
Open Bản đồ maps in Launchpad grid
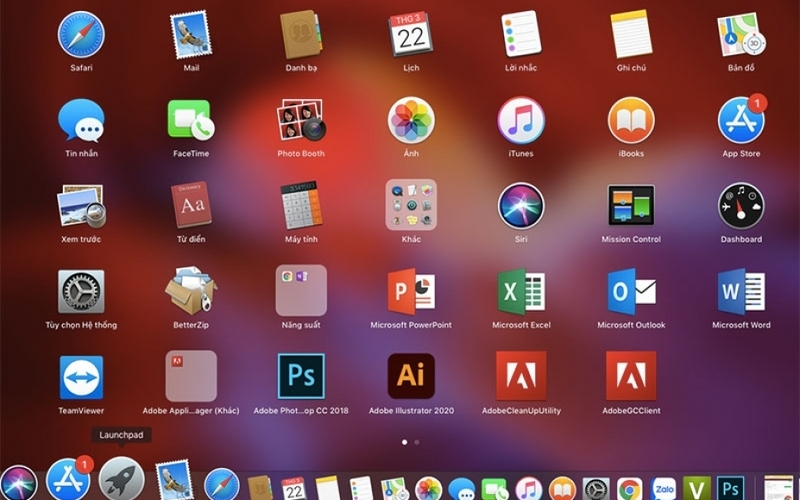point(741,35)
